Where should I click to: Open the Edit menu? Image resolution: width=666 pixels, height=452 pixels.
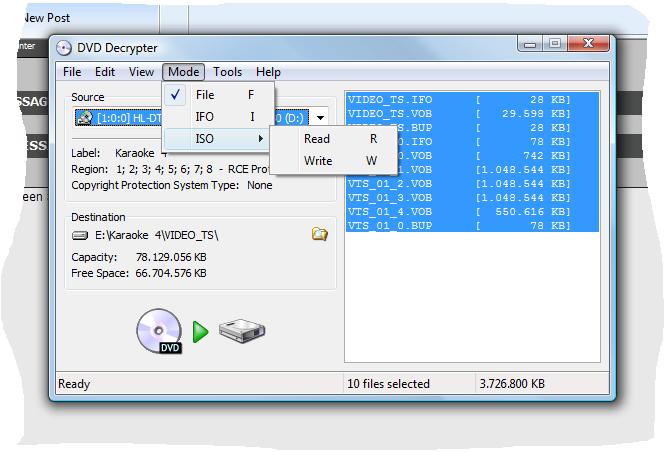click(x=105, y=72)
